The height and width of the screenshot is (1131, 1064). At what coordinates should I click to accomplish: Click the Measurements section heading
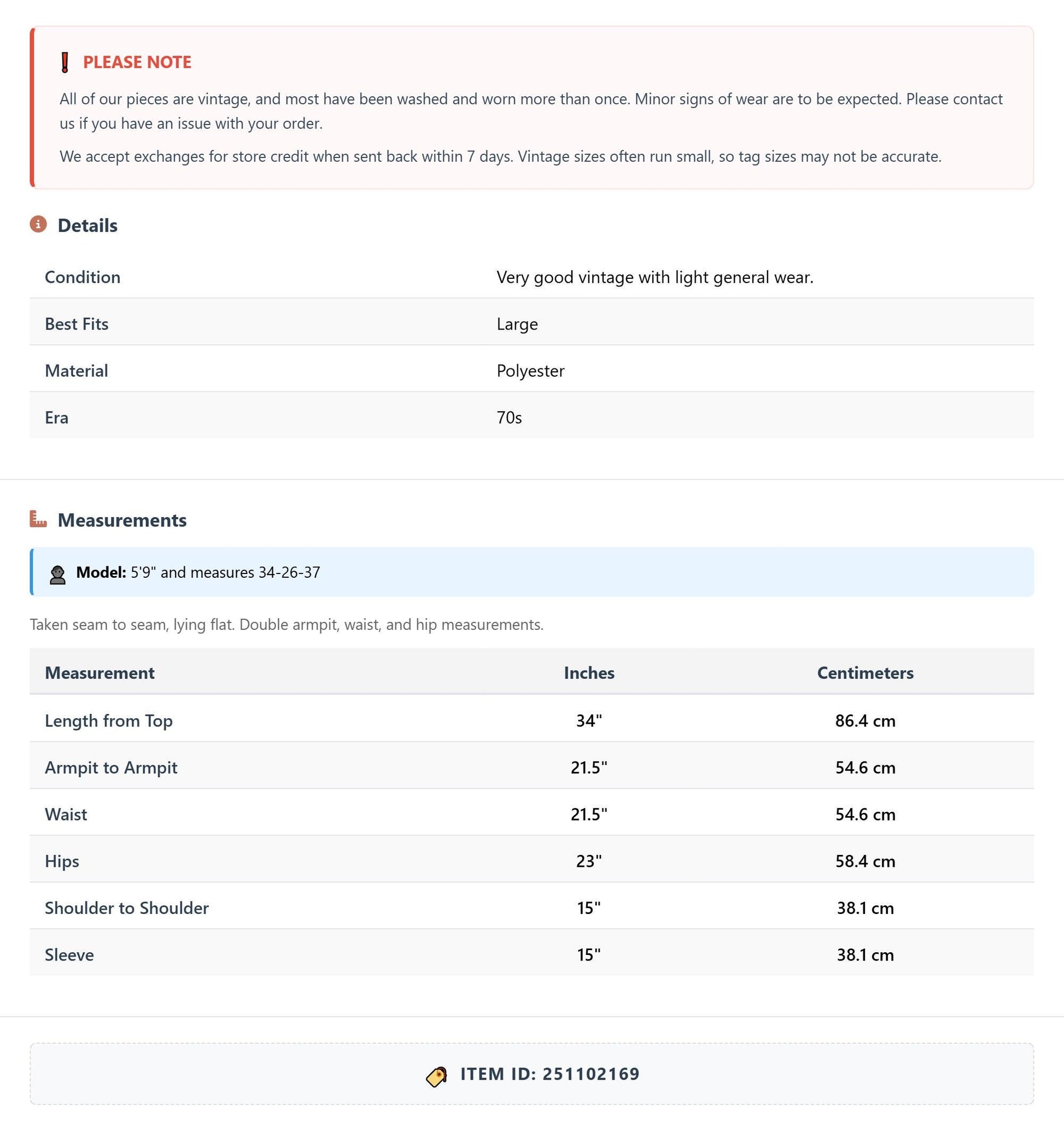tap(122, 520)
